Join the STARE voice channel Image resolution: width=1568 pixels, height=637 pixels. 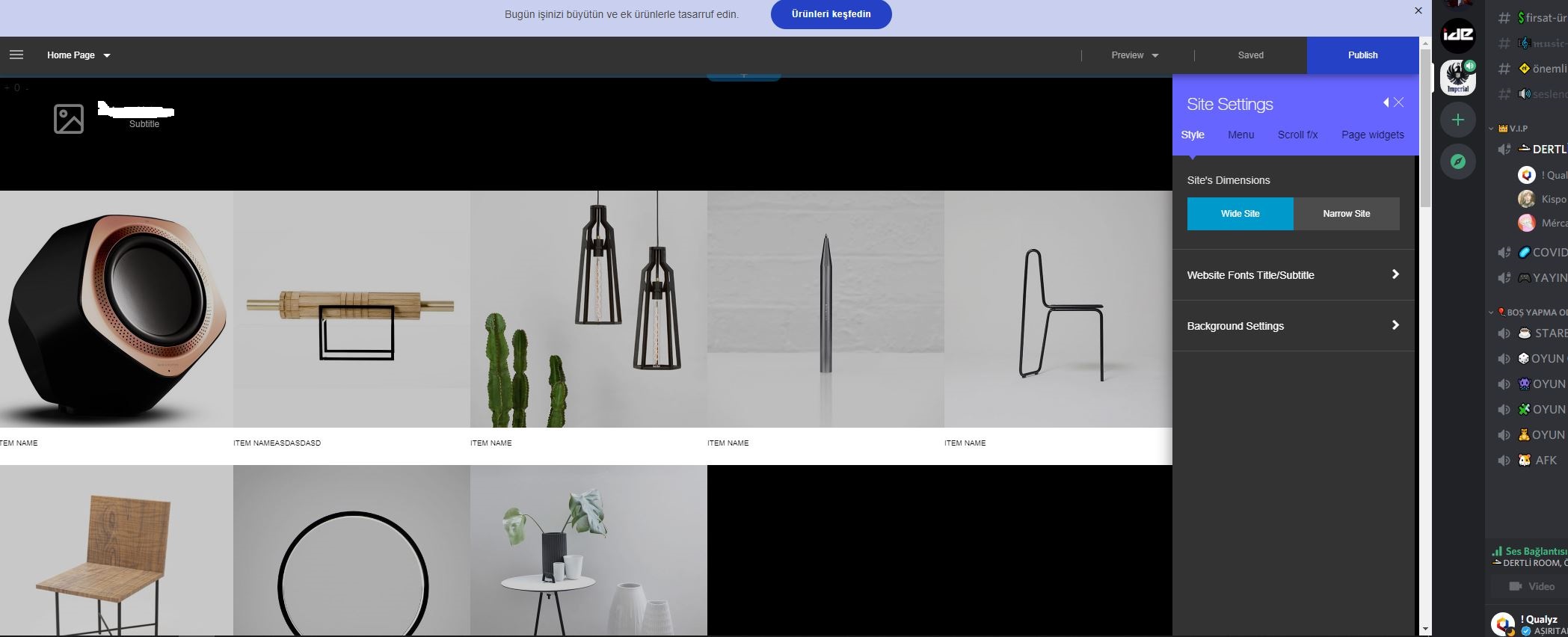[x=1532, y=333]
